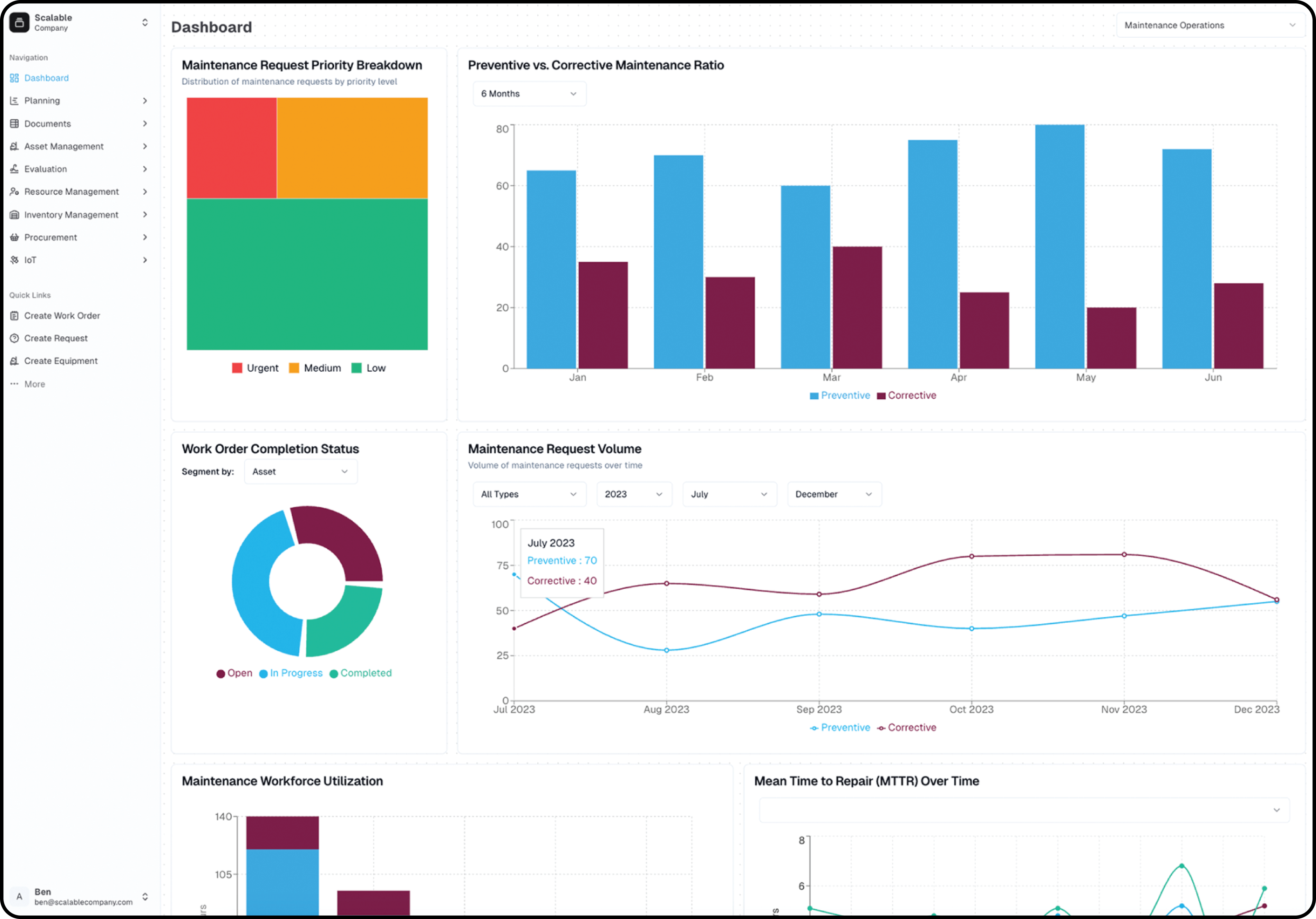Open the Planning navigation item
The height and width of the screenshot is (919, 1316).
point(78,101)
